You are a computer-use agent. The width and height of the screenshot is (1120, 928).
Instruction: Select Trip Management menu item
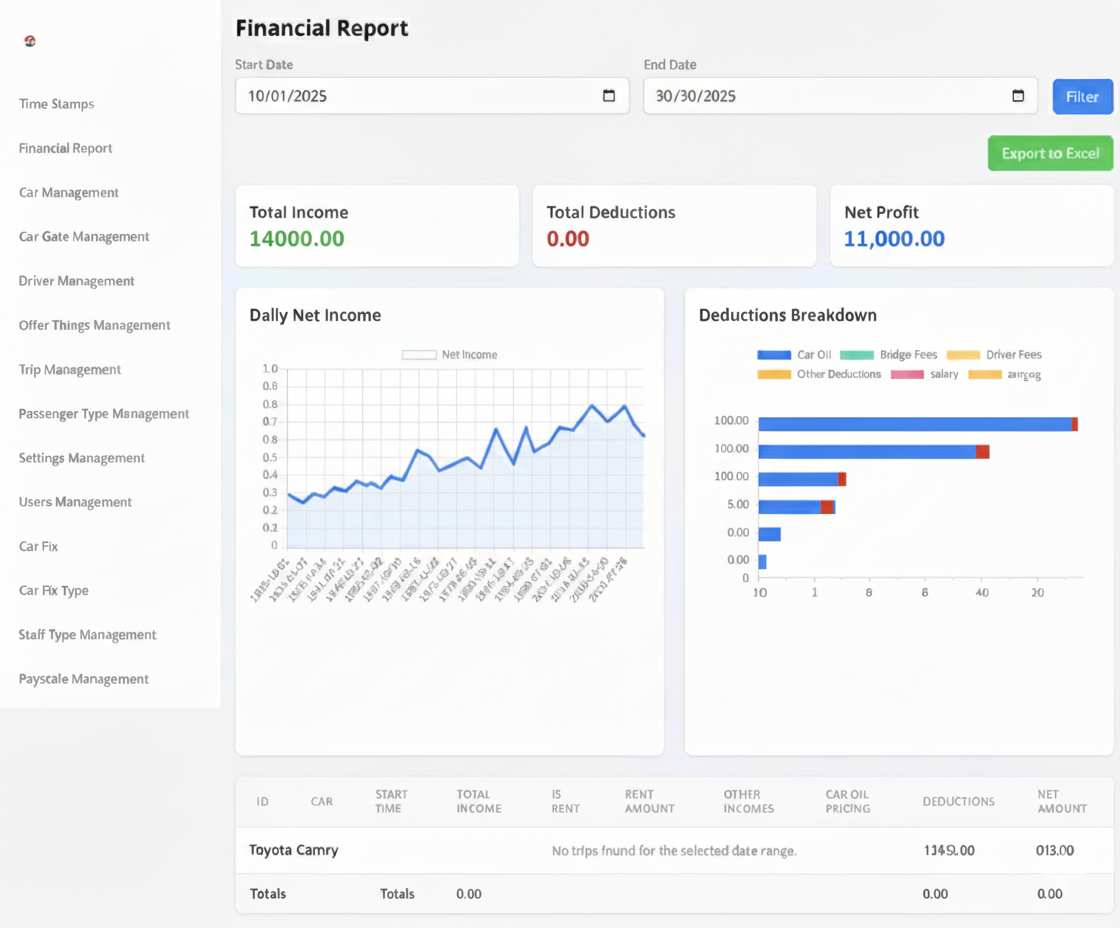pos(70,369)
